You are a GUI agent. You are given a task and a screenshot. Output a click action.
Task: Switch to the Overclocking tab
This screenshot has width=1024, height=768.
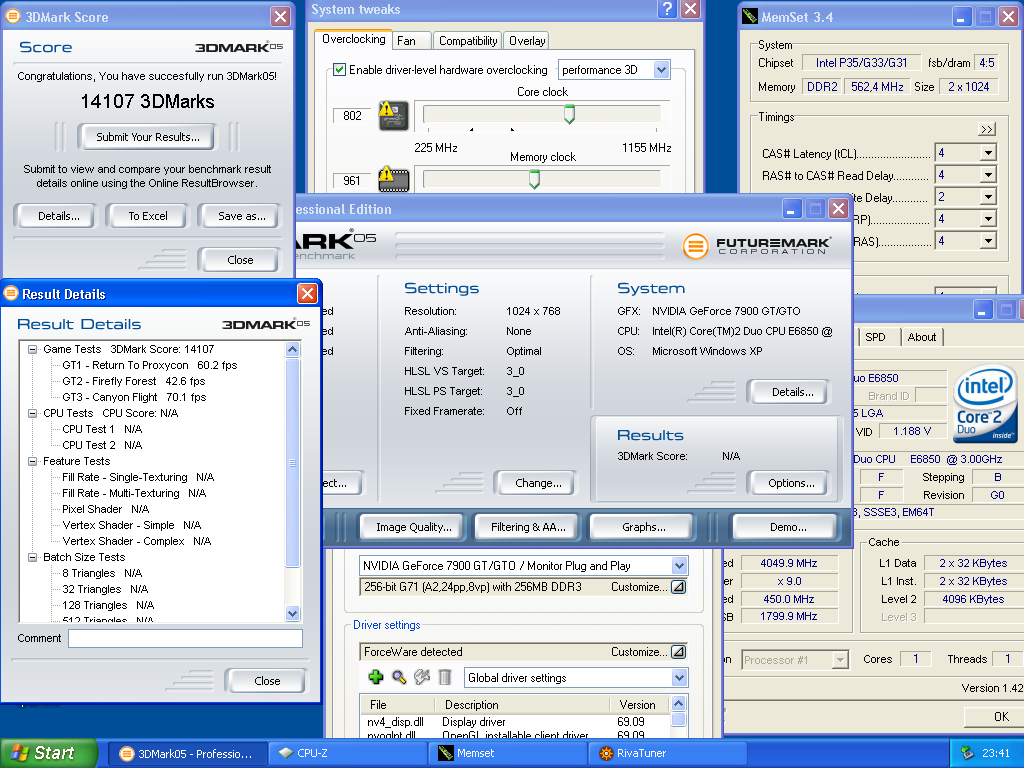coord(353,39)
